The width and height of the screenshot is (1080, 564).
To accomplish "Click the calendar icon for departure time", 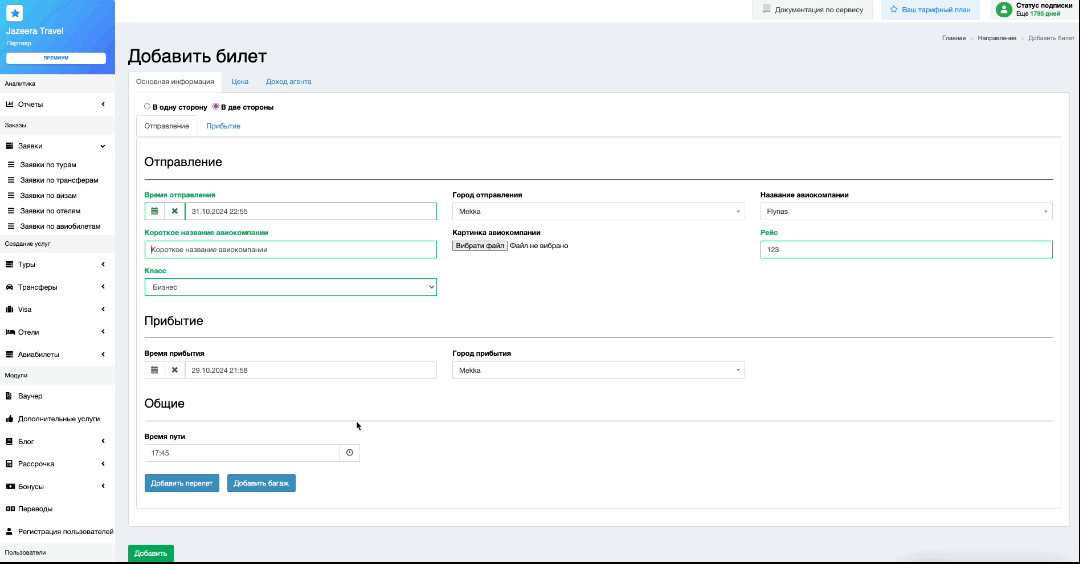I will click(x=154, y=211).
